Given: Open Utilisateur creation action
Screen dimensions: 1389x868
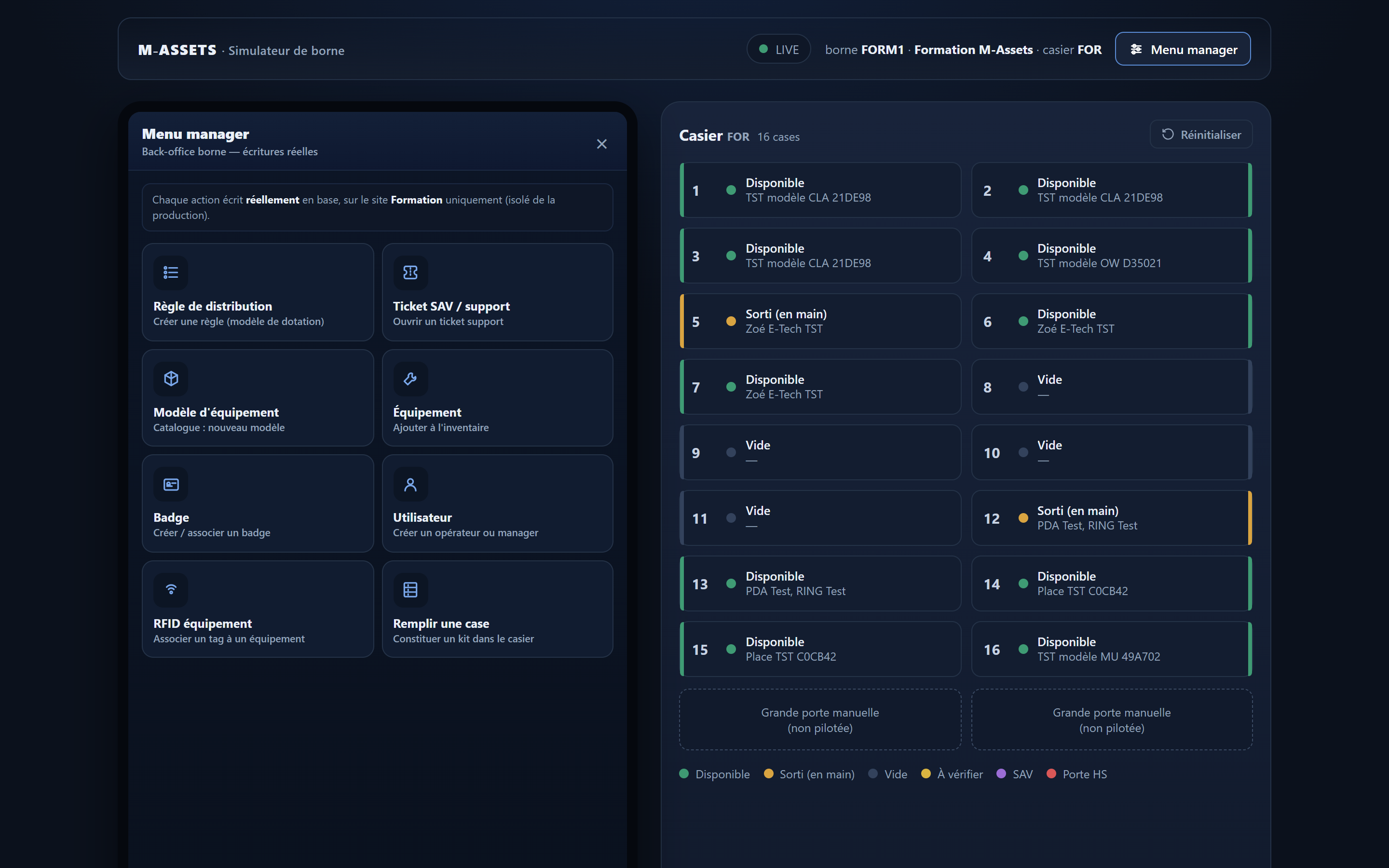Looking at the screenshot, I should [x=498, y=503].
